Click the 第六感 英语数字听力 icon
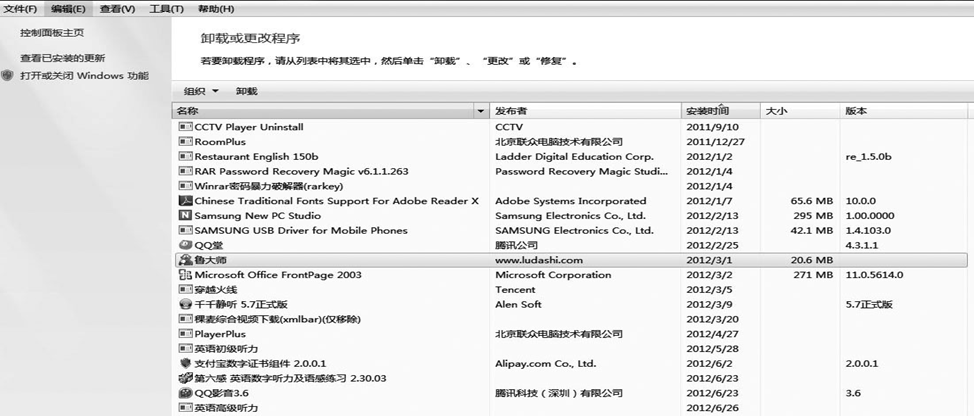The image size is (974, 416). pyautogui.click(x=185, y=378)
